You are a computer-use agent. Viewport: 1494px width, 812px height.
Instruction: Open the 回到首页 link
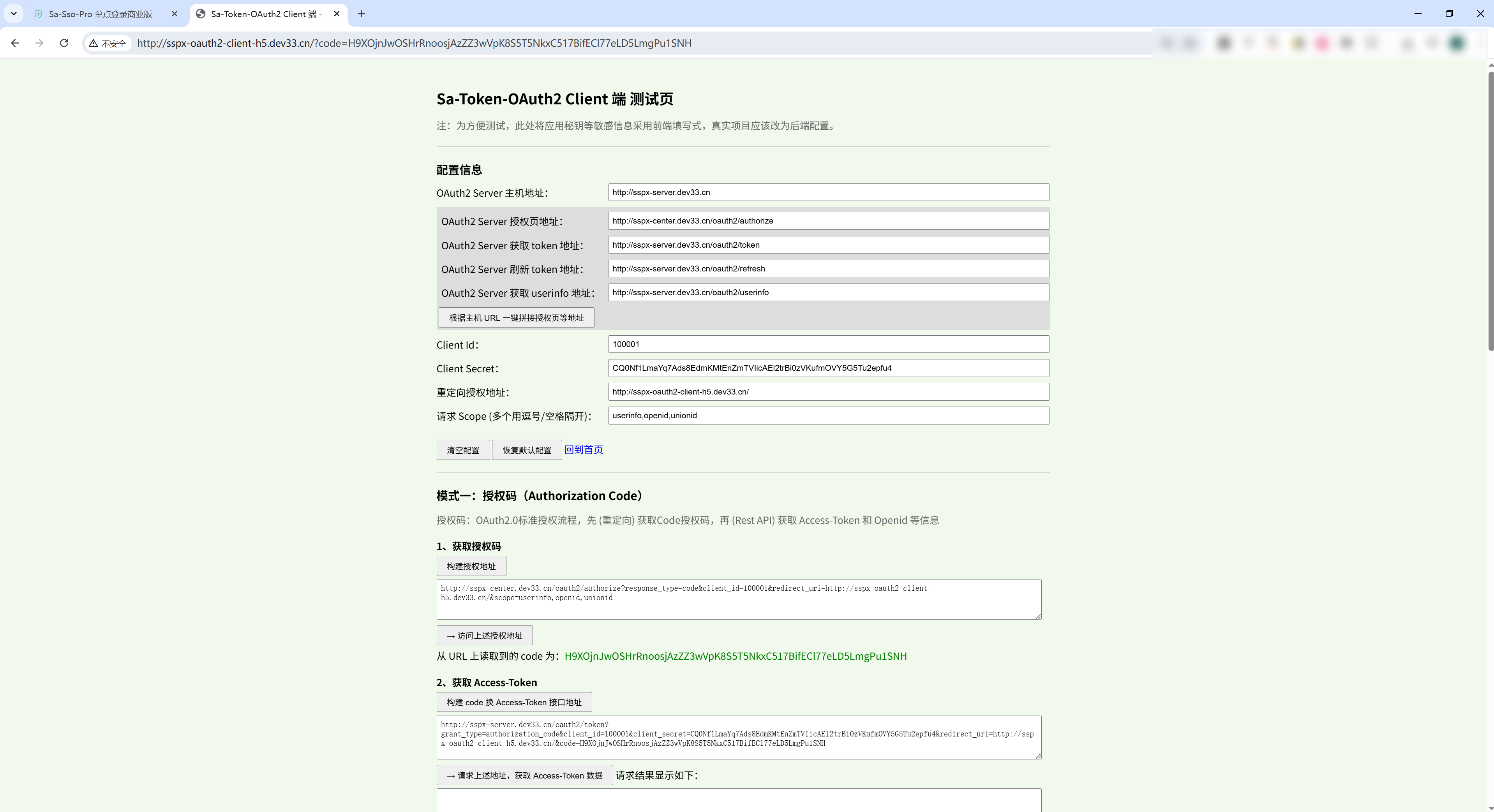click(x=584, y=450)
